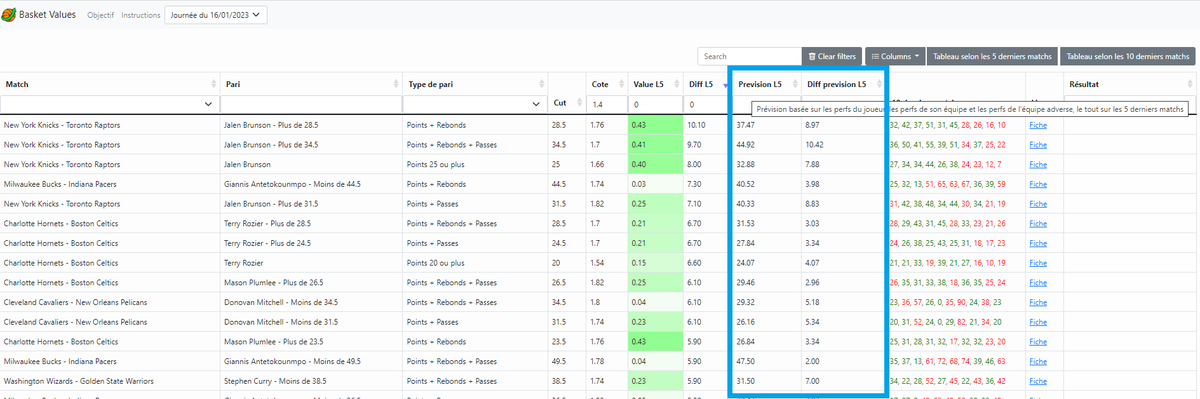Open Fiche link for Donovan Mitchell Moins de 31.5
The image size is (1200, 399).
pos(1038,321)
